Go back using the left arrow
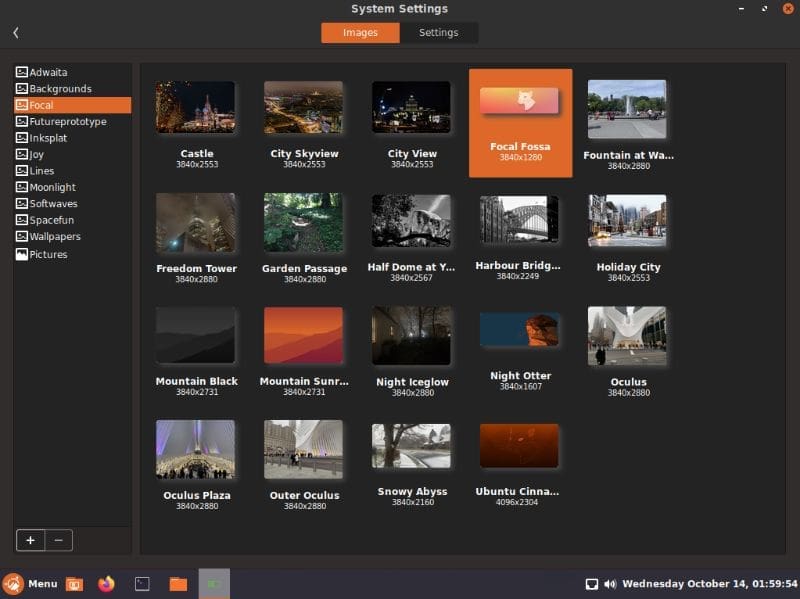Image resolution: width=800 pixels, height=599 pixels. click(16, 33)
